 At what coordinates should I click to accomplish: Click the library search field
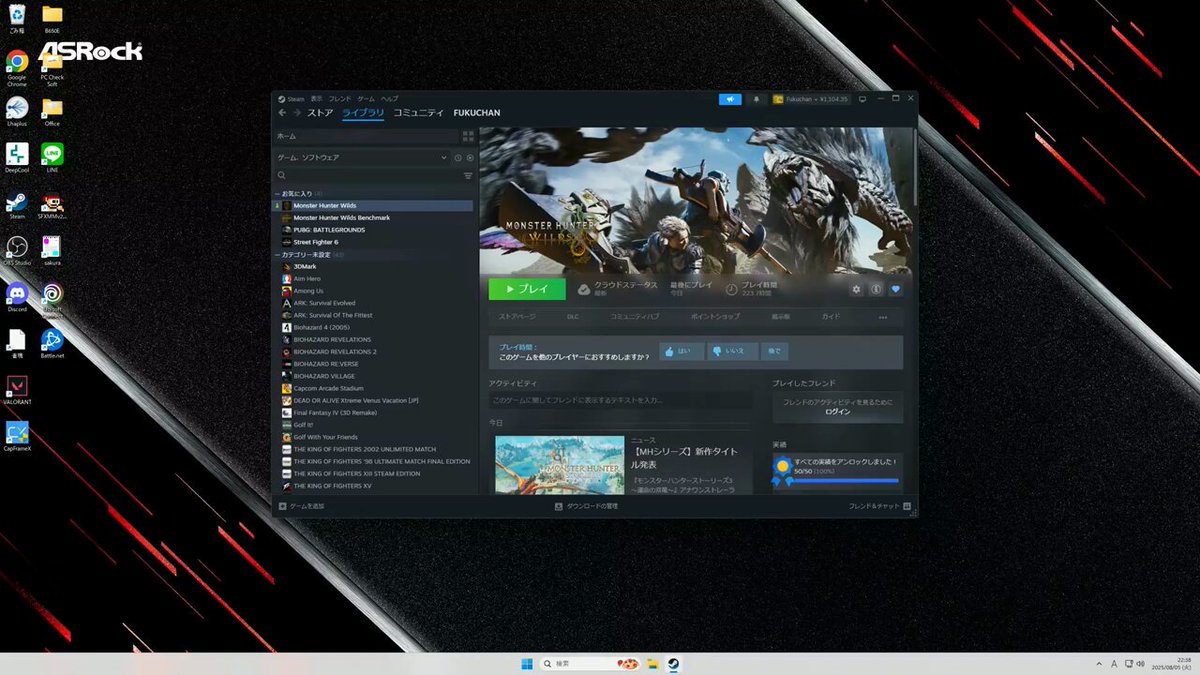tap(367, 176)
